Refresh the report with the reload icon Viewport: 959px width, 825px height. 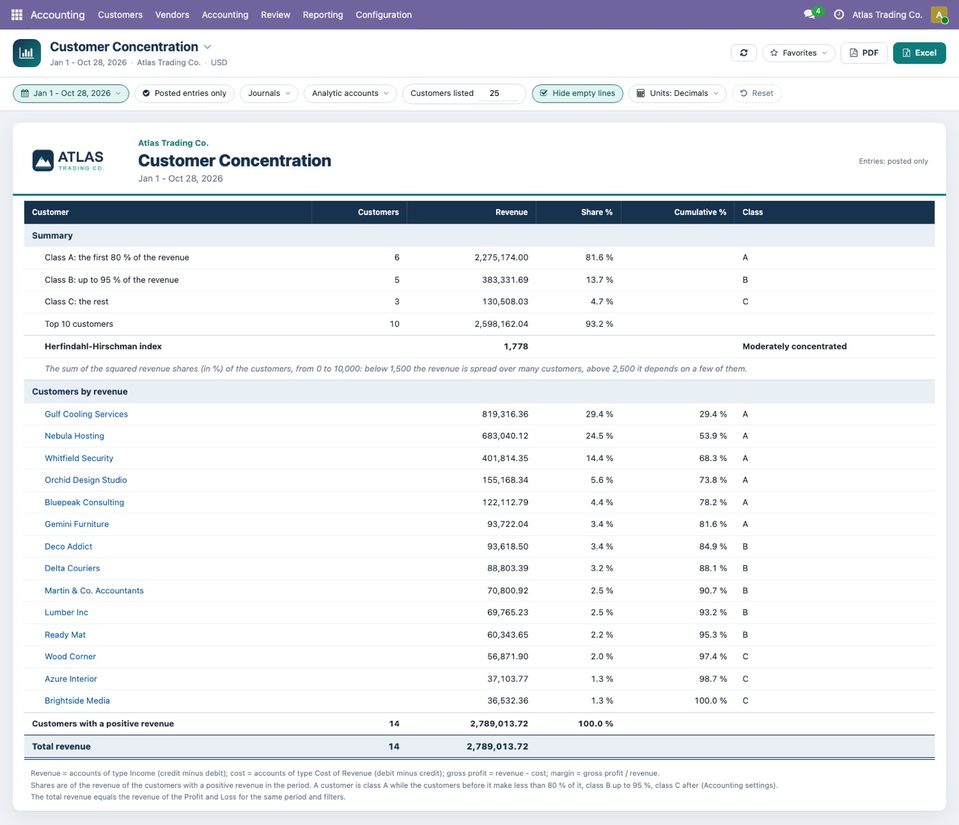pos(744,53)
